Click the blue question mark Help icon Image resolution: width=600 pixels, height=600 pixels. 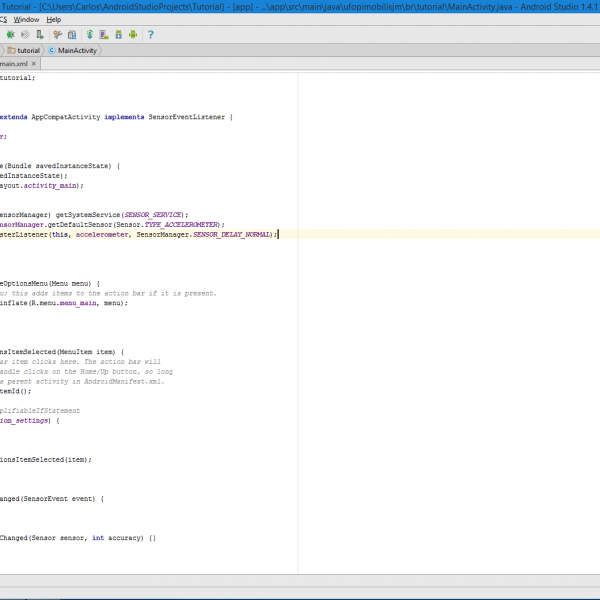pos(150,35)
